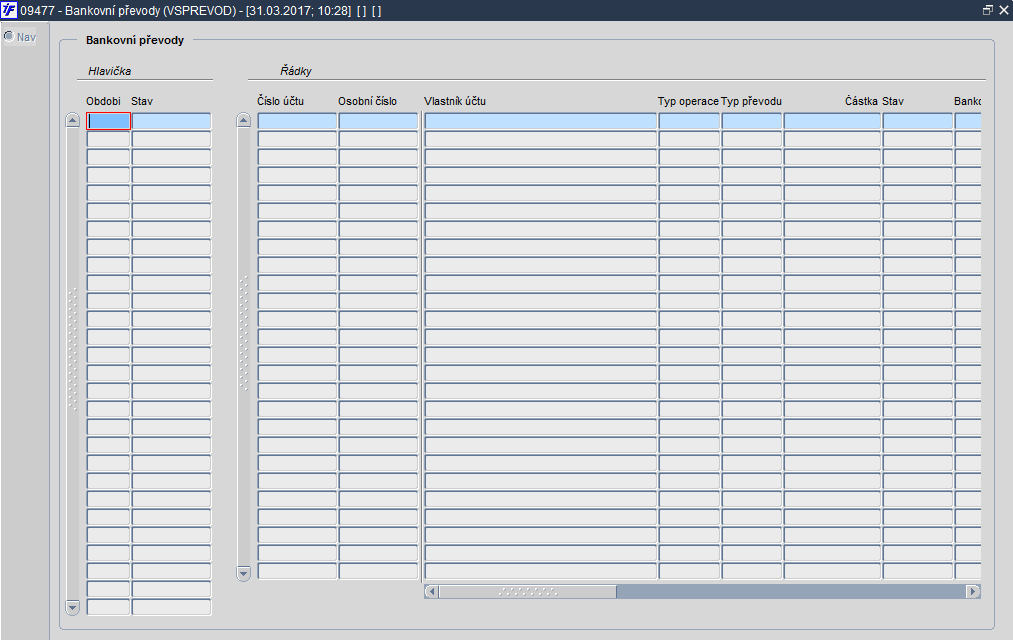1013x640 pixels.
Task: Click the first Typ operace field
Action: 689,121
